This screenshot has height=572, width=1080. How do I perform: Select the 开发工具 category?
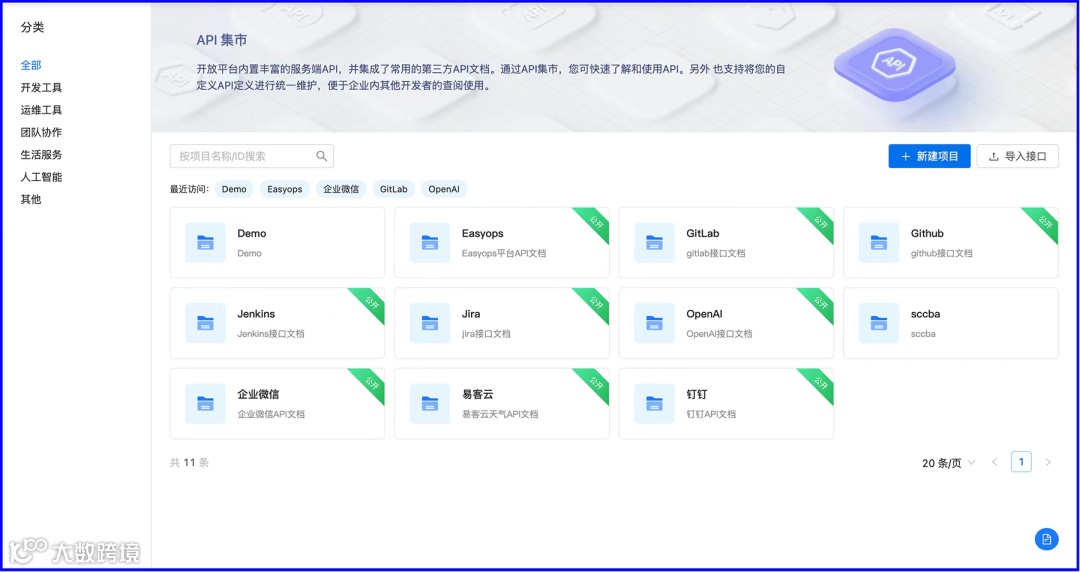click(x=41, y=88)
